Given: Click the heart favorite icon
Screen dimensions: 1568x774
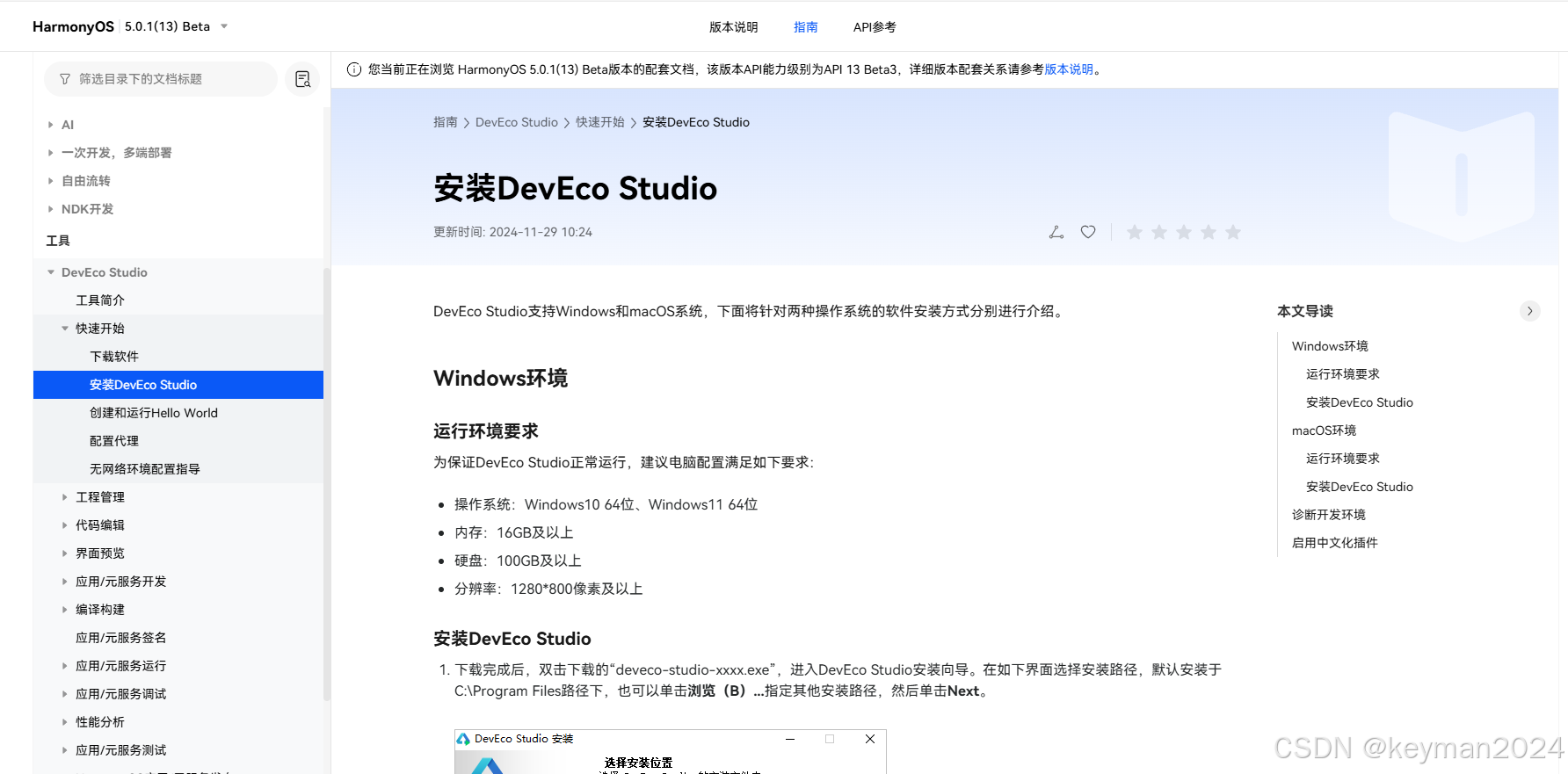Looking at the screenshot, I should [x=1088, y=232].
